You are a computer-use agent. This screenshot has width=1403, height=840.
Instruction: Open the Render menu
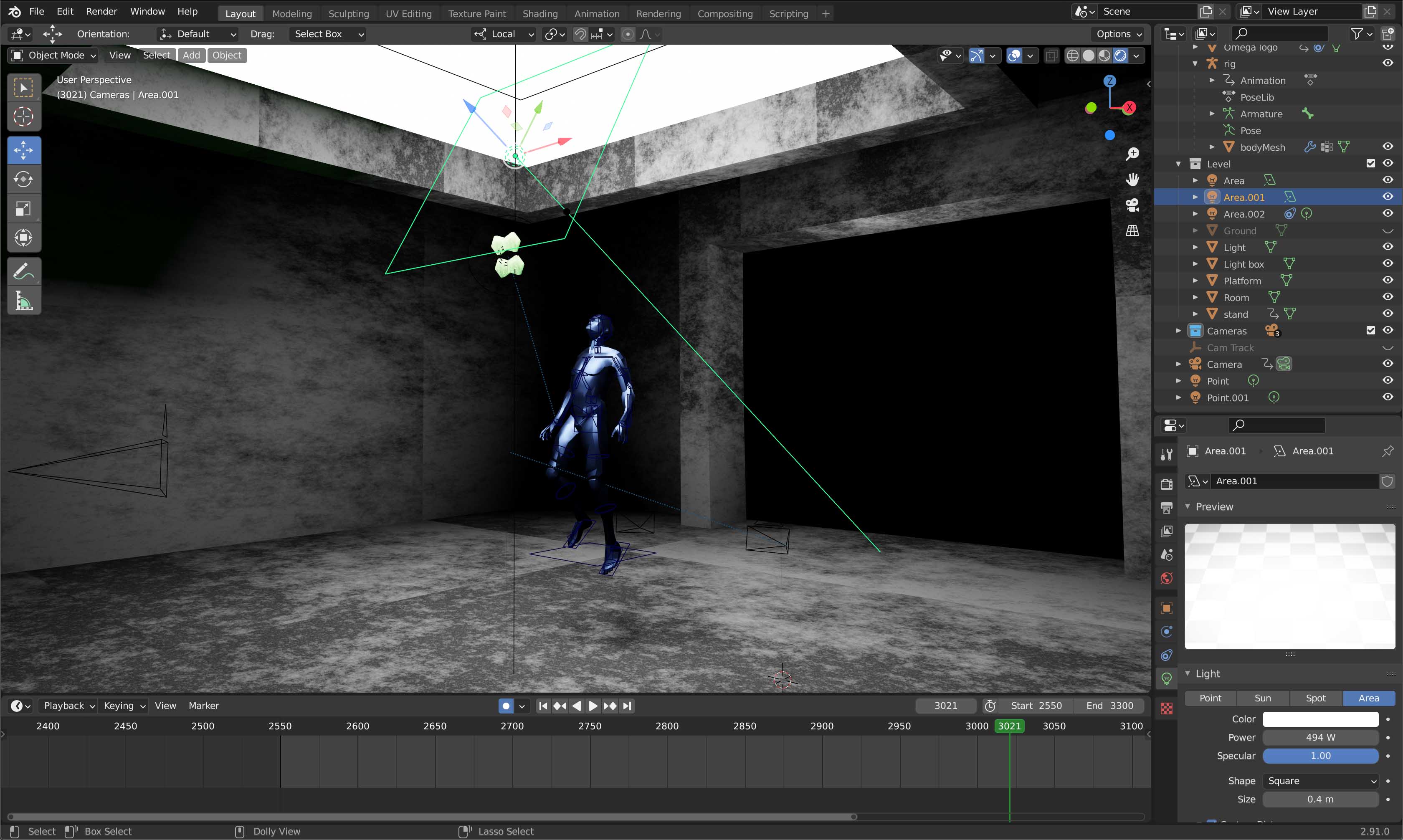[x=101, y=11]
